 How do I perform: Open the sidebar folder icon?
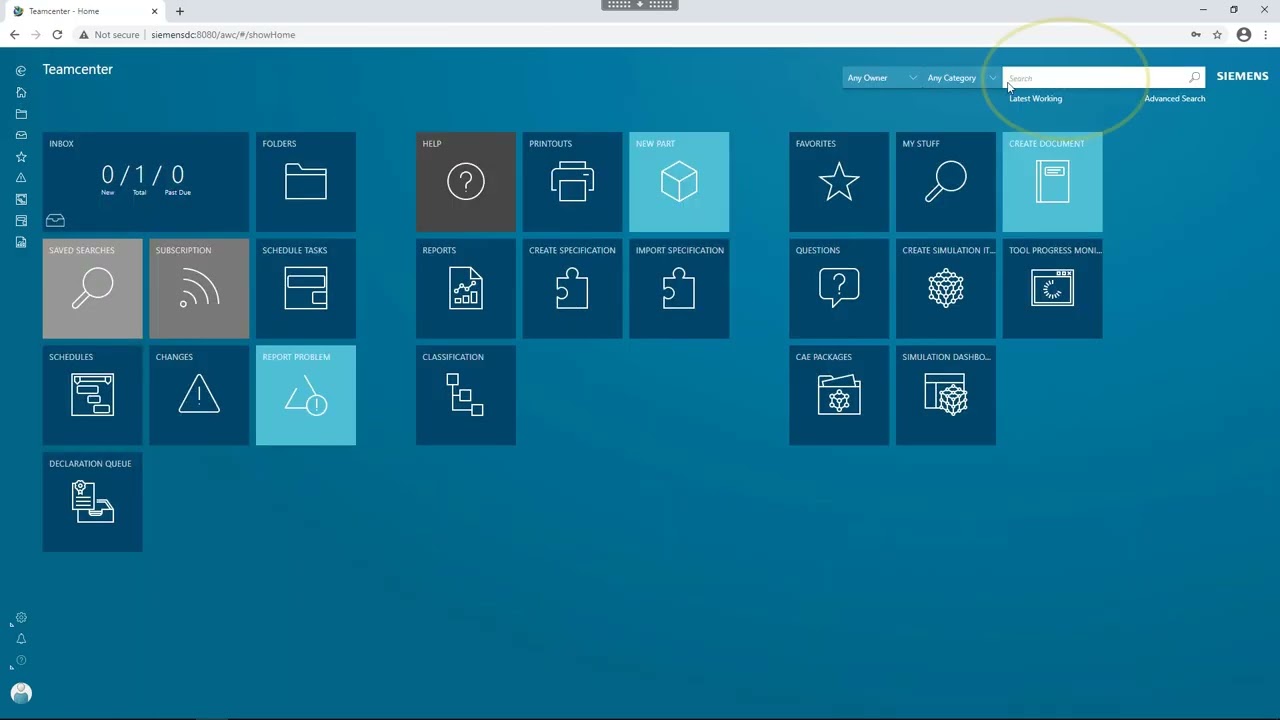[21, 114]
